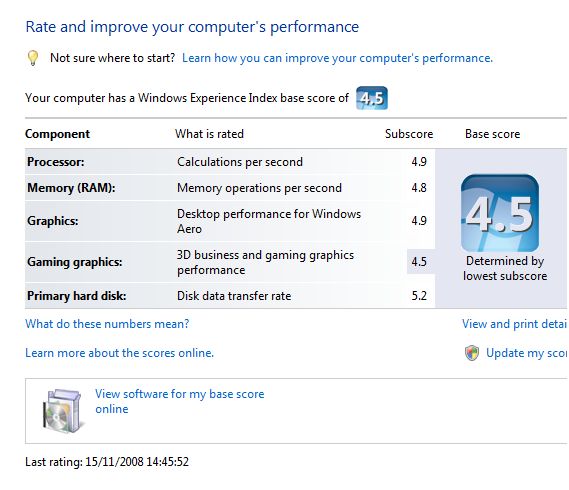Click Update my score link

527,353
